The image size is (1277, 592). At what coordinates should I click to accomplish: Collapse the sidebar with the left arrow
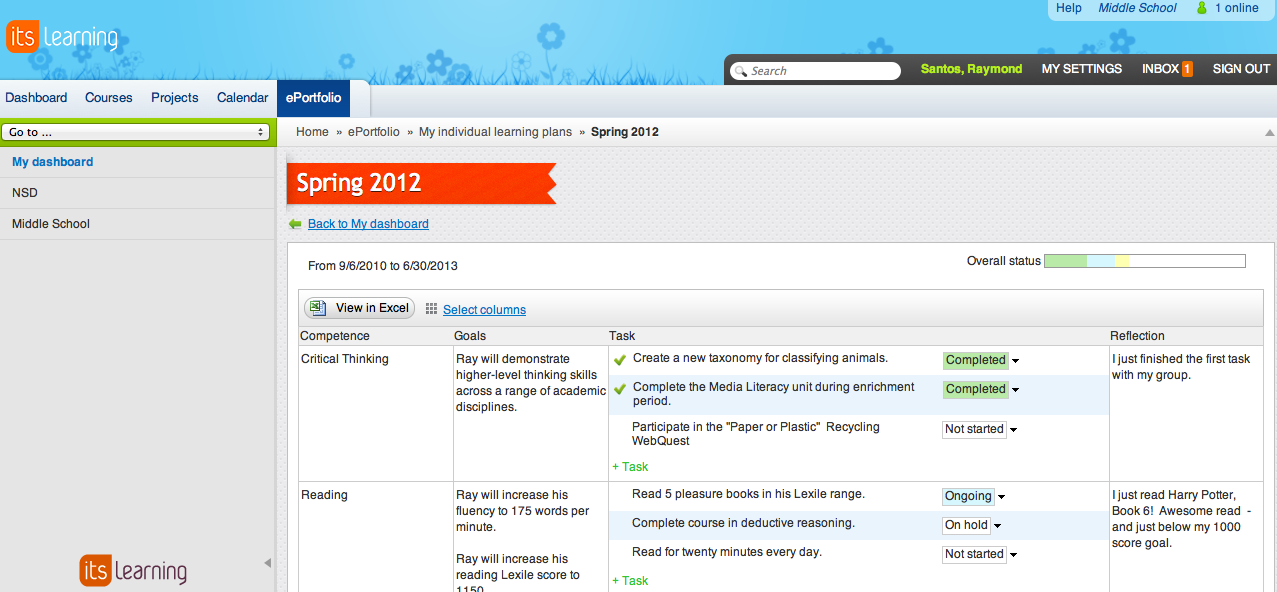(x=267, y=563)
